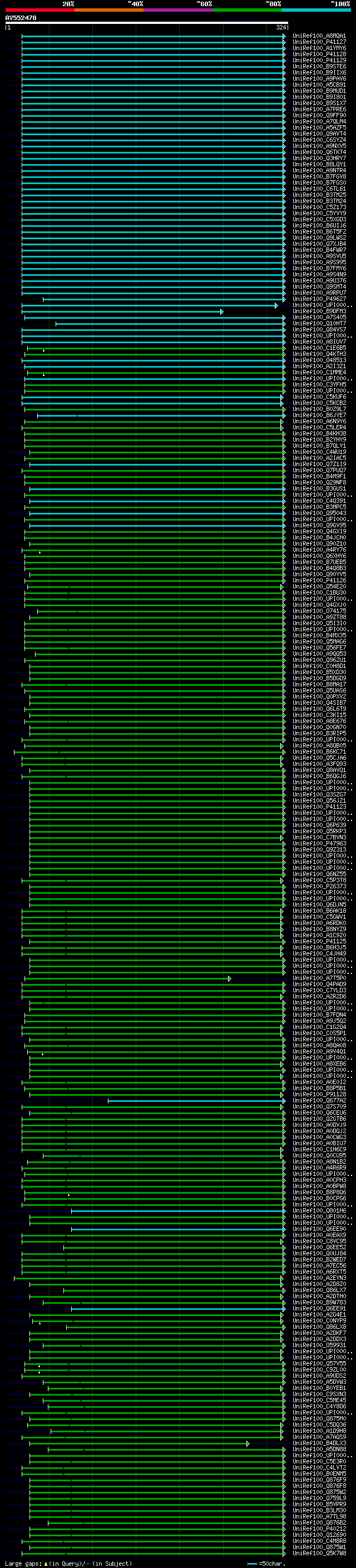
Task: Select hit label UniRef100_Q3HRY7
Action: (319, 159)
